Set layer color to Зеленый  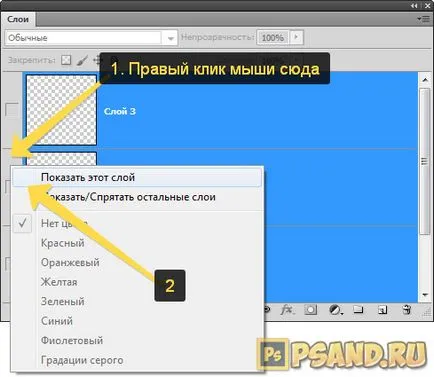pyautogui.click(x=137, y=301)
